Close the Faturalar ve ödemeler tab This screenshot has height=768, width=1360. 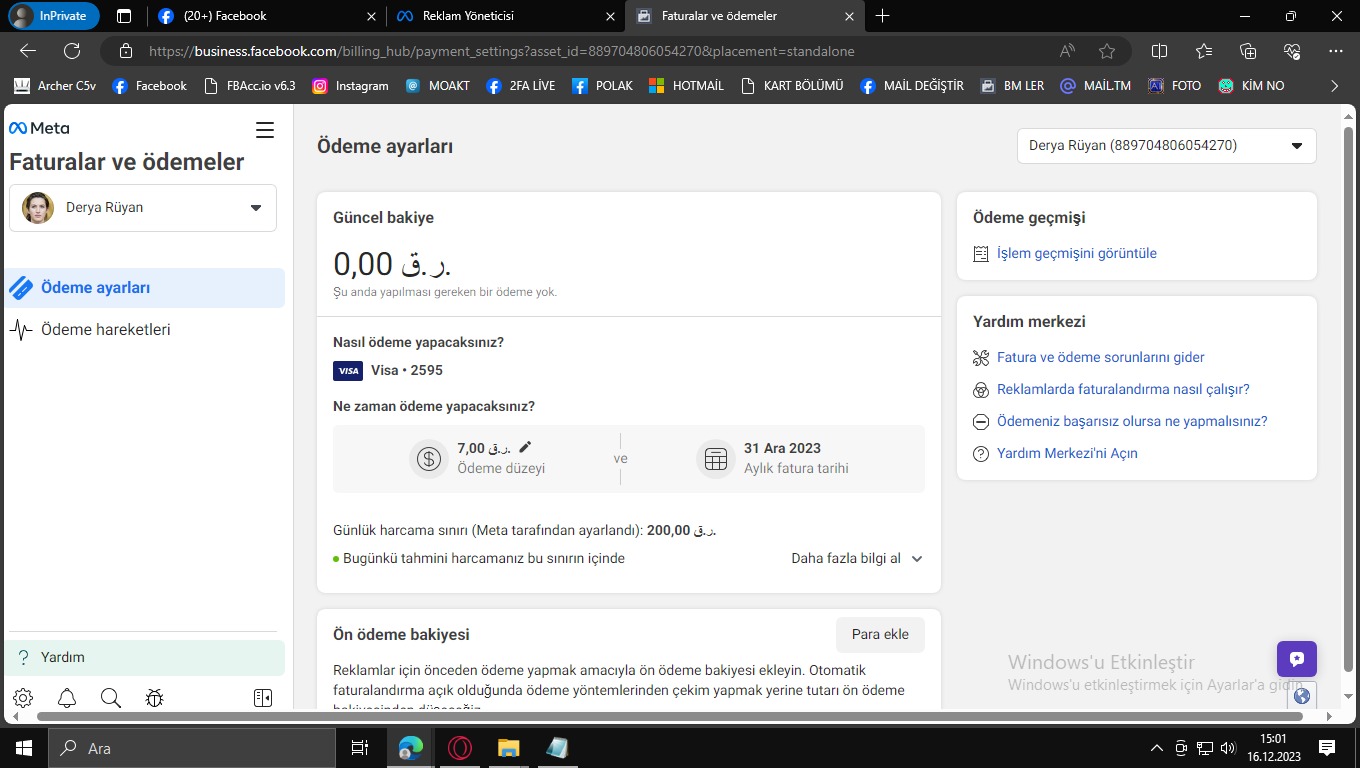(x=850, y=16)
